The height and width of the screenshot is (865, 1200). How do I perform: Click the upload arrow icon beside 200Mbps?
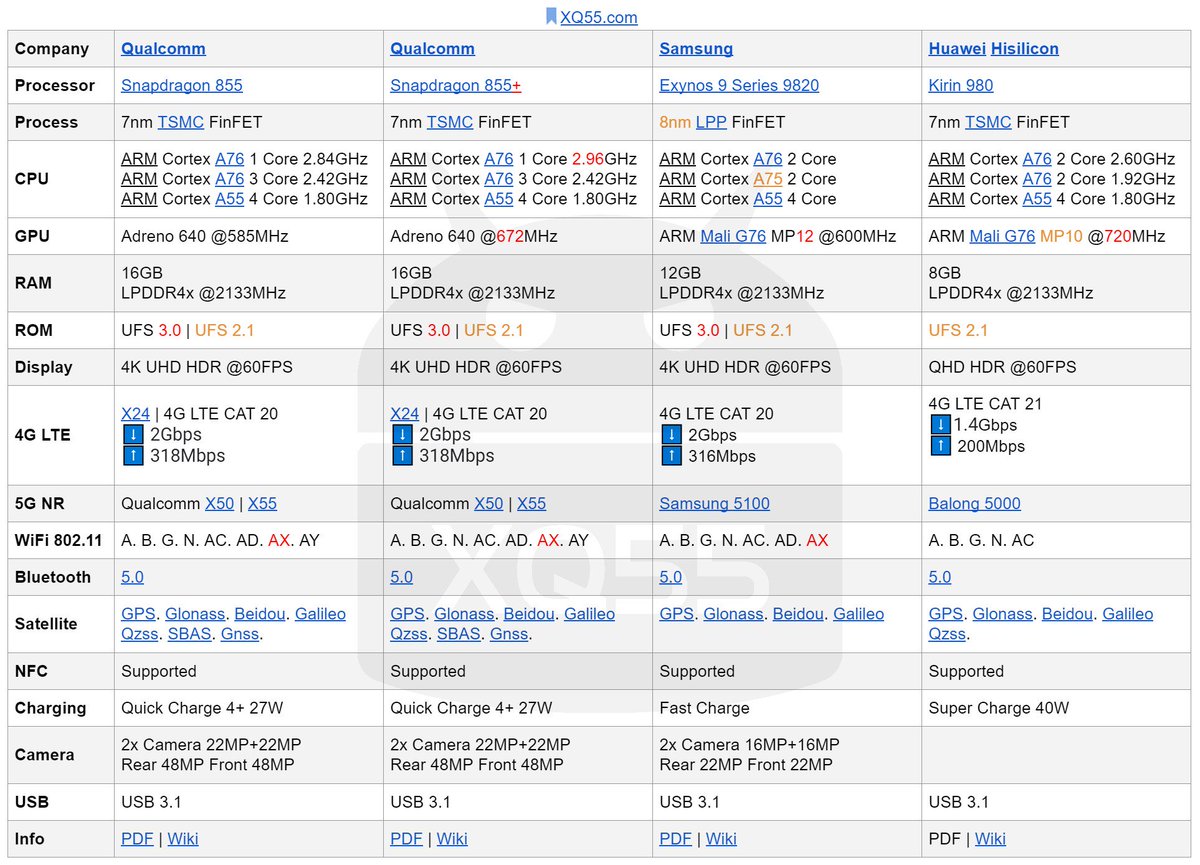(939, 446)
